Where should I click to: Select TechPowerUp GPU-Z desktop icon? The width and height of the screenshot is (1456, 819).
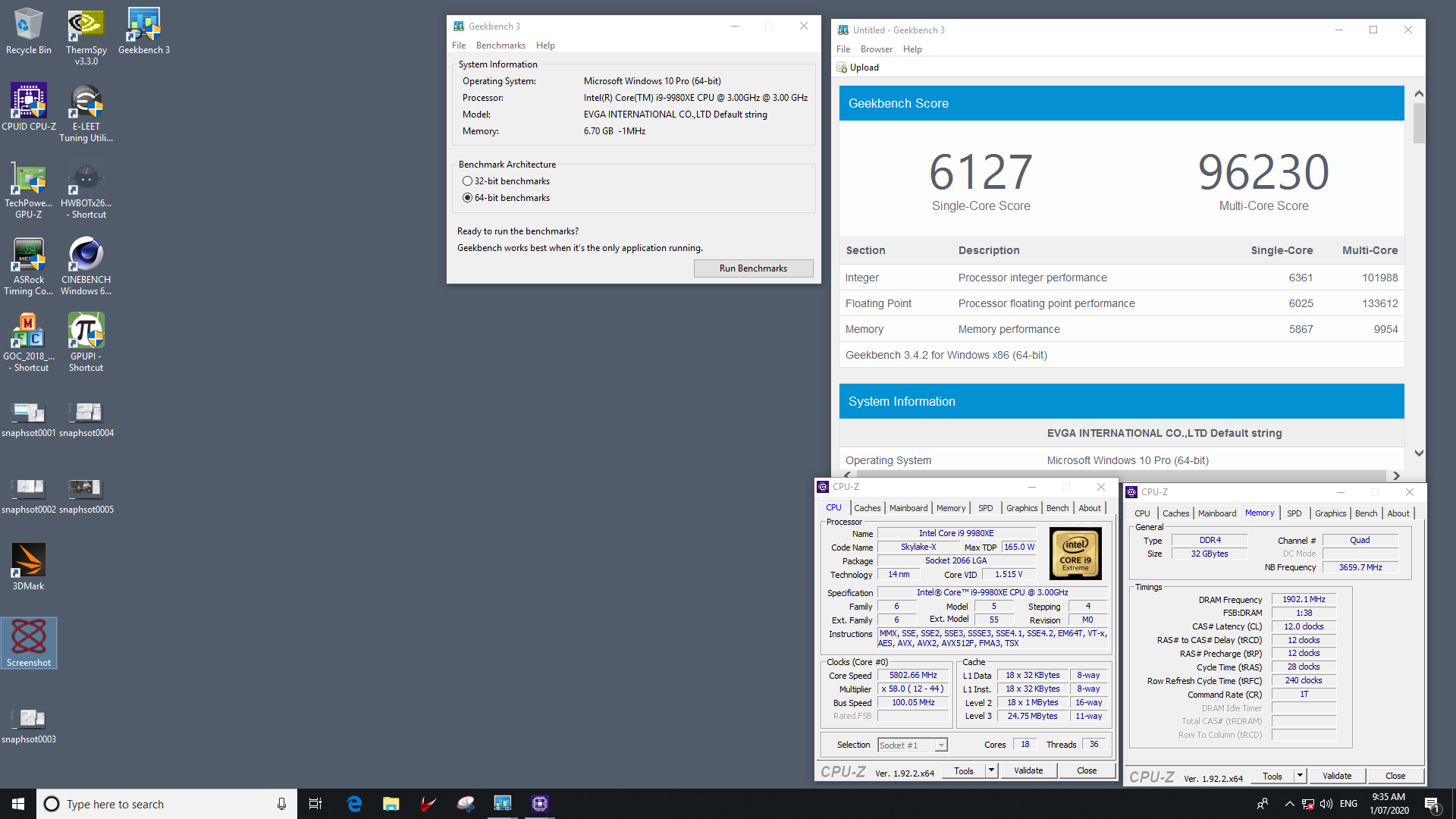[29, 189]
